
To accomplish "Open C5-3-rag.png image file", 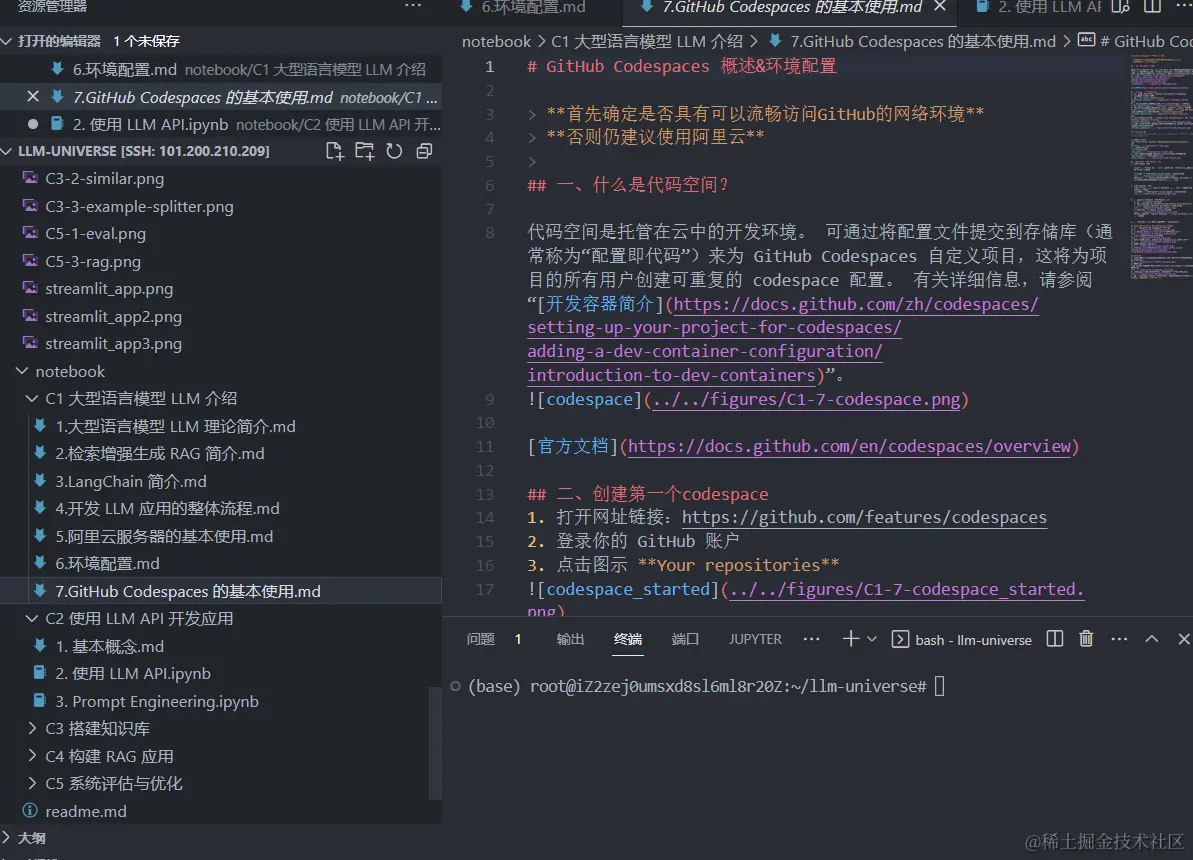I will point(93,261).
